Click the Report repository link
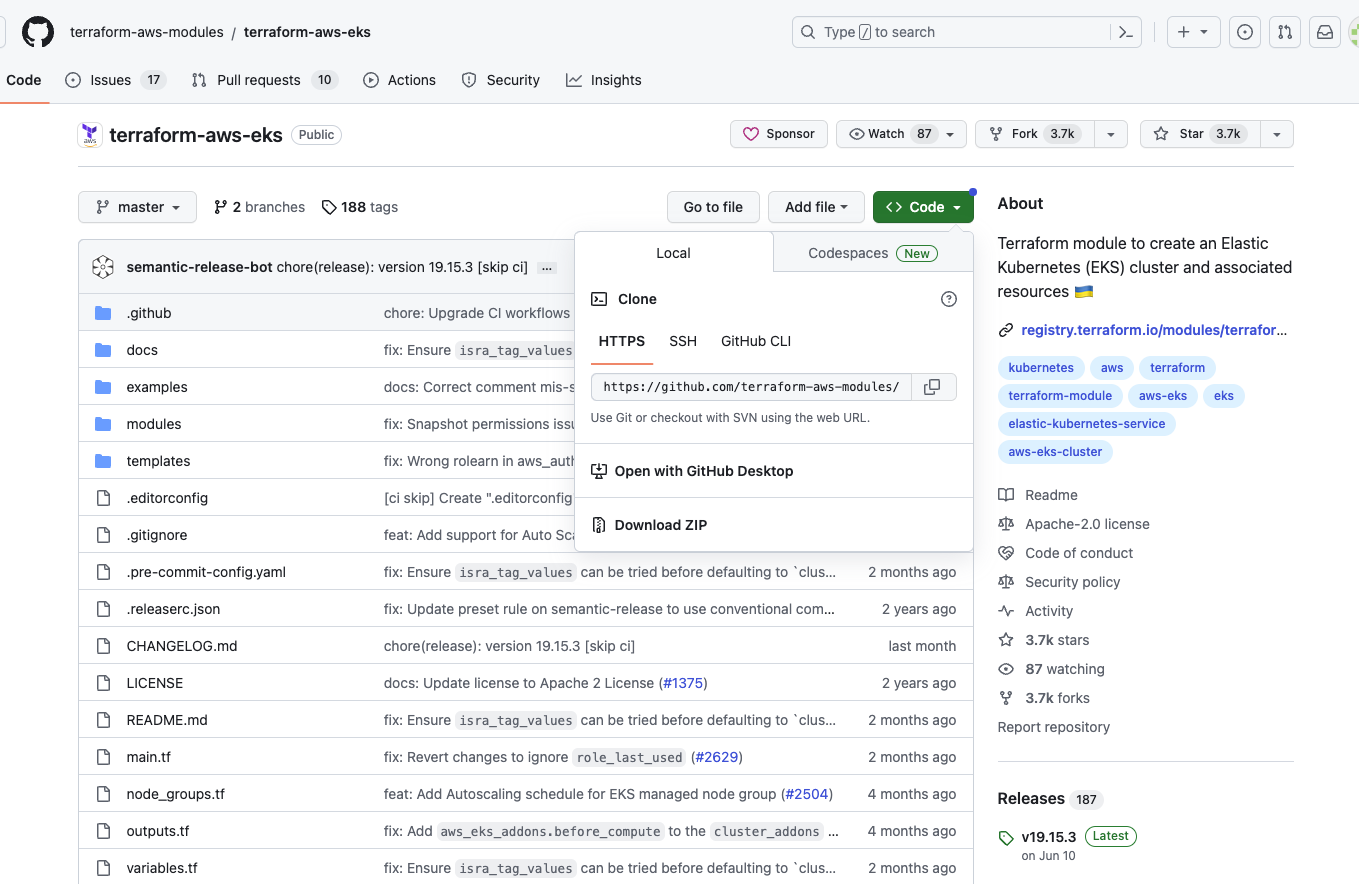The width and height of the screenshot is (1359, 884). [x=1054, y=727]
